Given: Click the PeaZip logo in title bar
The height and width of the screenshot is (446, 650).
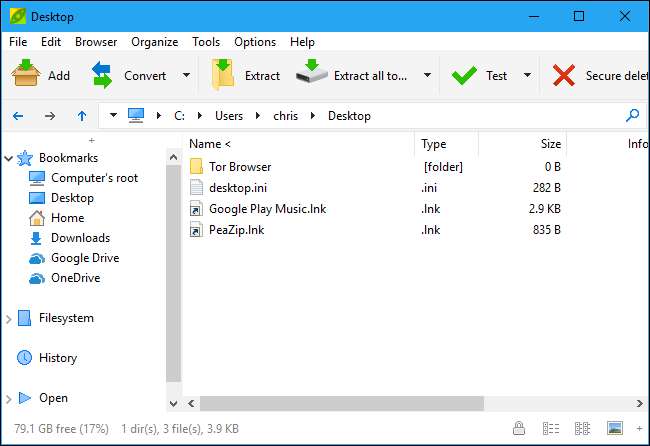Looking at the screenshot, I should [x=18, y=17].
